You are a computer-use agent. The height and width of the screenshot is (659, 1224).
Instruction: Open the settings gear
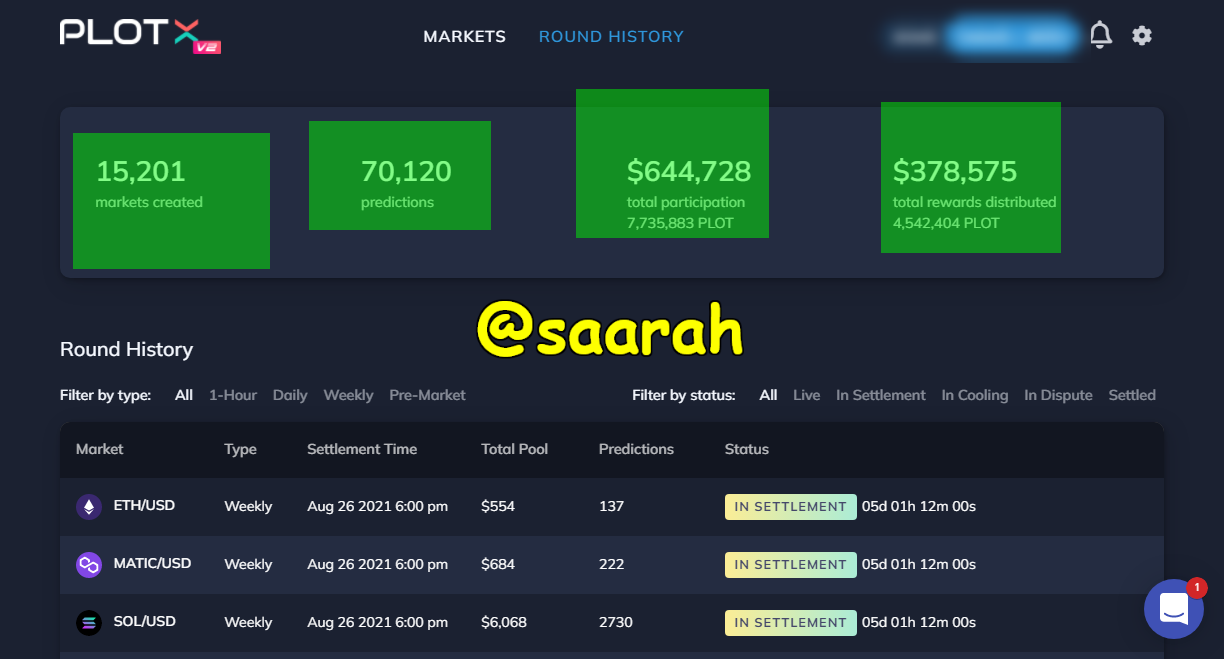pos(1142,36)
